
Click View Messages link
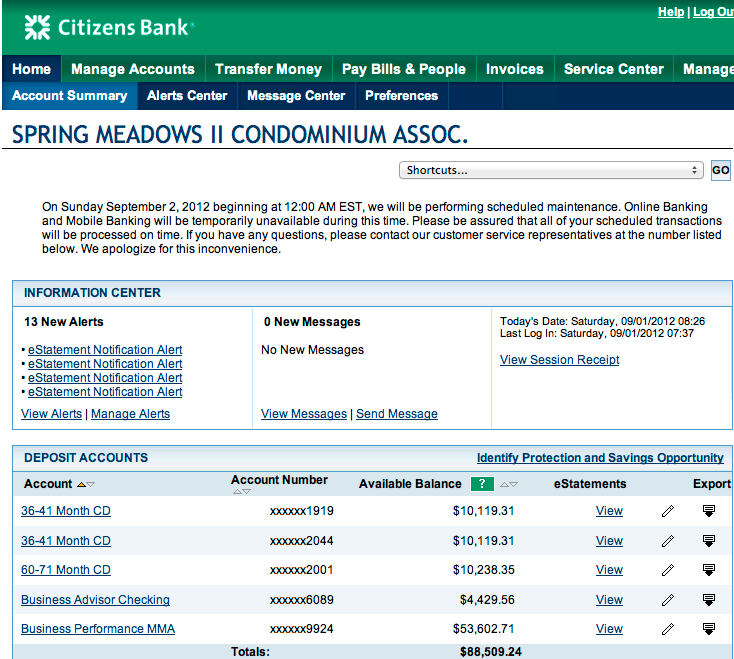tap(304, 414)
